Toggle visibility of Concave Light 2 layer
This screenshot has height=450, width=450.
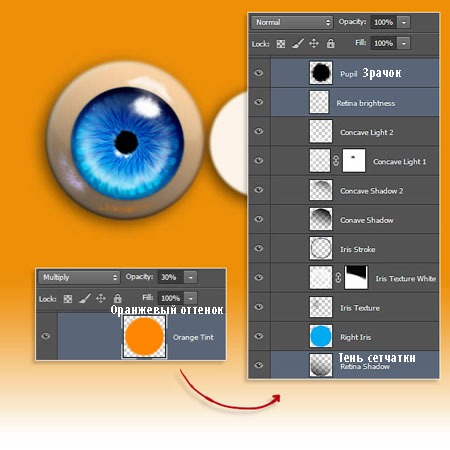259,131
